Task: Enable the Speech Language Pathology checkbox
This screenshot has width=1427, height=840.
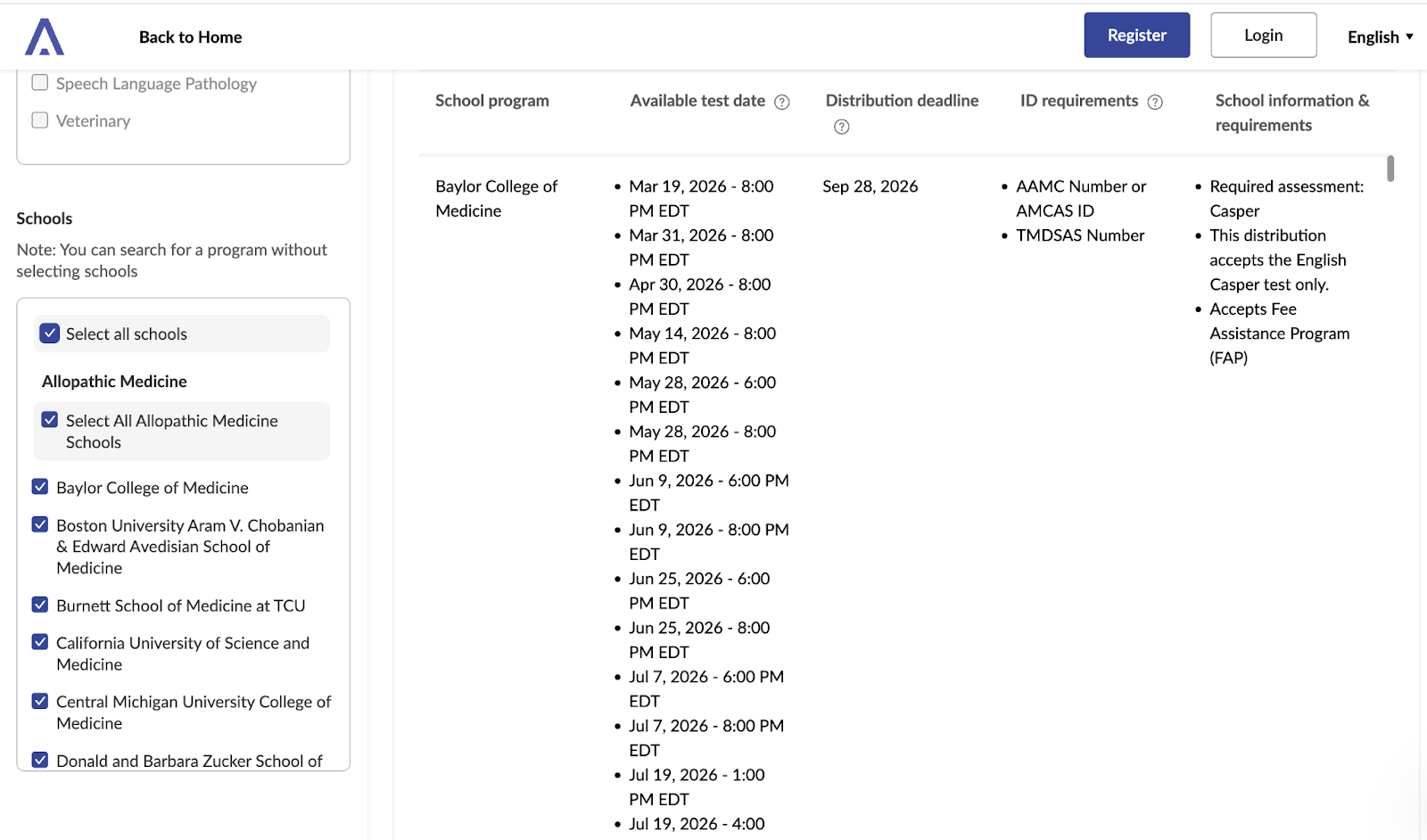Action: click(x=39, y=82)
